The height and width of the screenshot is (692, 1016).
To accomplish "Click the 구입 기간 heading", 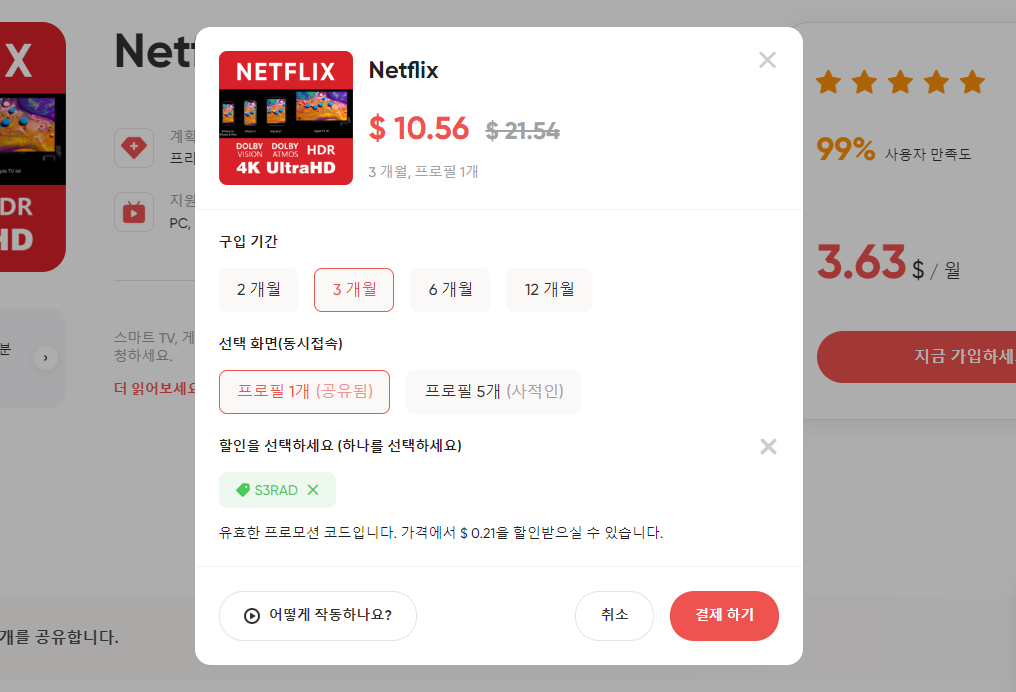I will (x=248, y=242).
